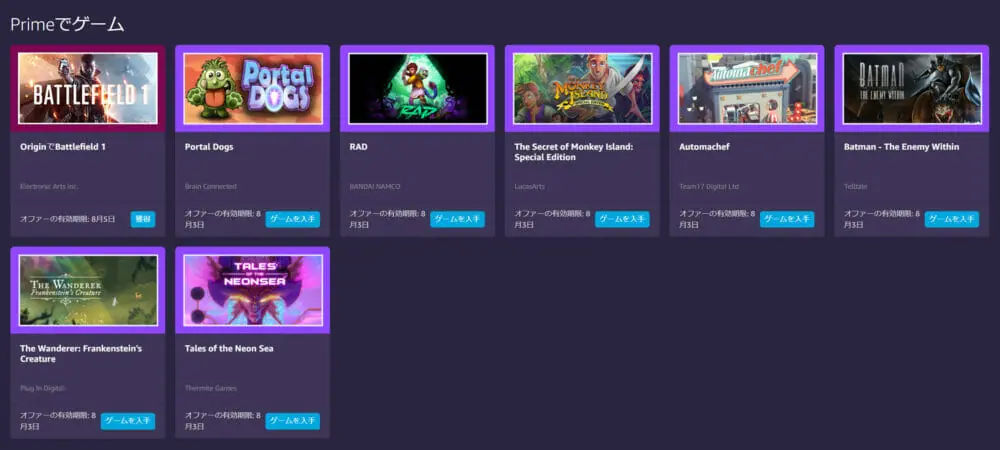1000x450 pixels.
Task: Open the Portal Dogs game thumbnail
Action: click(252, 89)
